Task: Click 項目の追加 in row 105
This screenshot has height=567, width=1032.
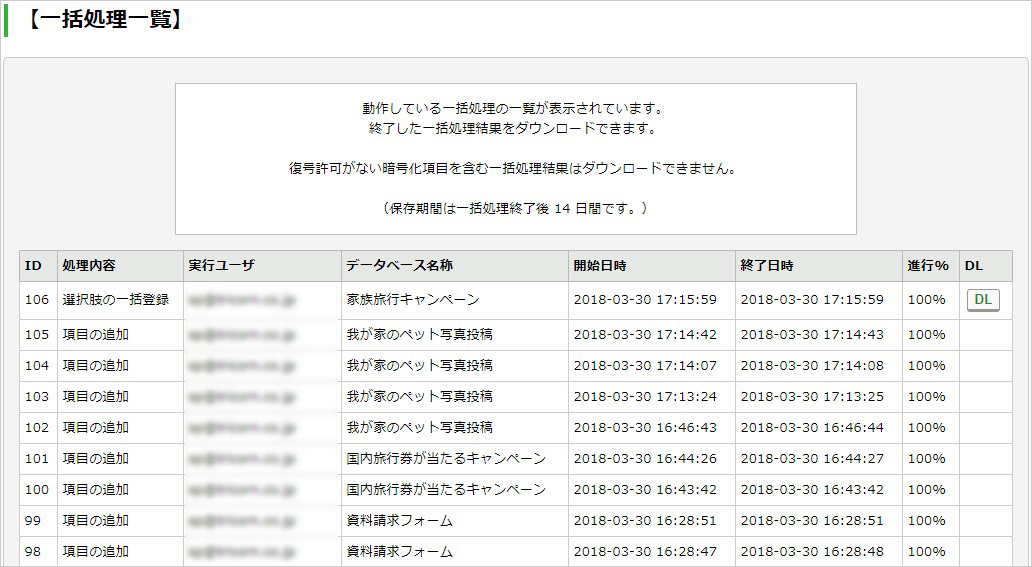Action: [95, 335]
